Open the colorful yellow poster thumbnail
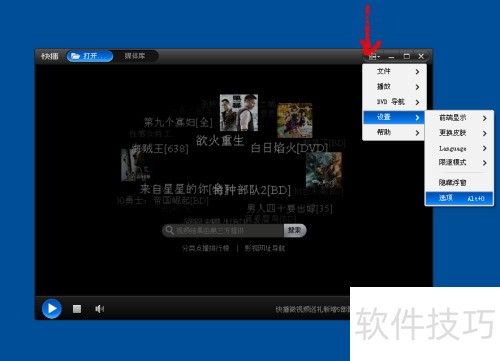The height and width of the screenshot is (361, 500). coord(295,120)
